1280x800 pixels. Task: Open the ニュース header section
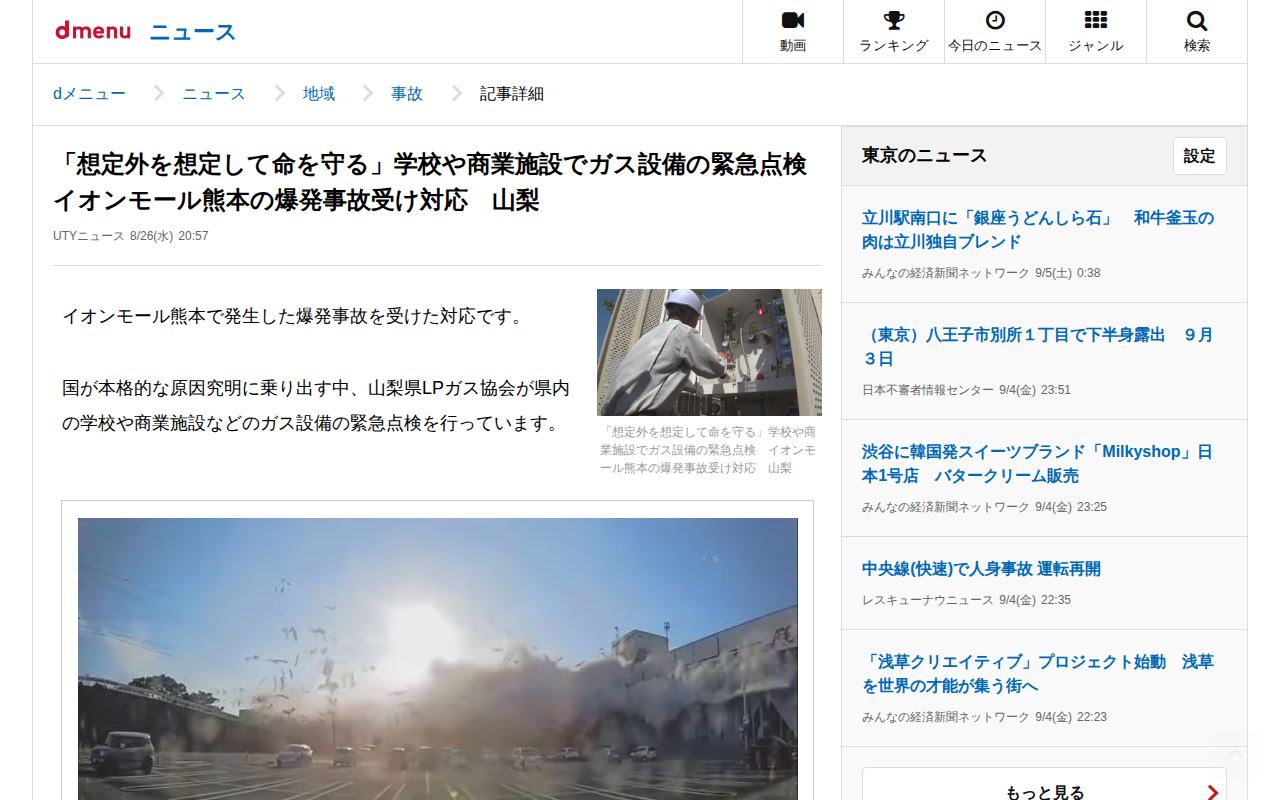[x=193, y=32]
